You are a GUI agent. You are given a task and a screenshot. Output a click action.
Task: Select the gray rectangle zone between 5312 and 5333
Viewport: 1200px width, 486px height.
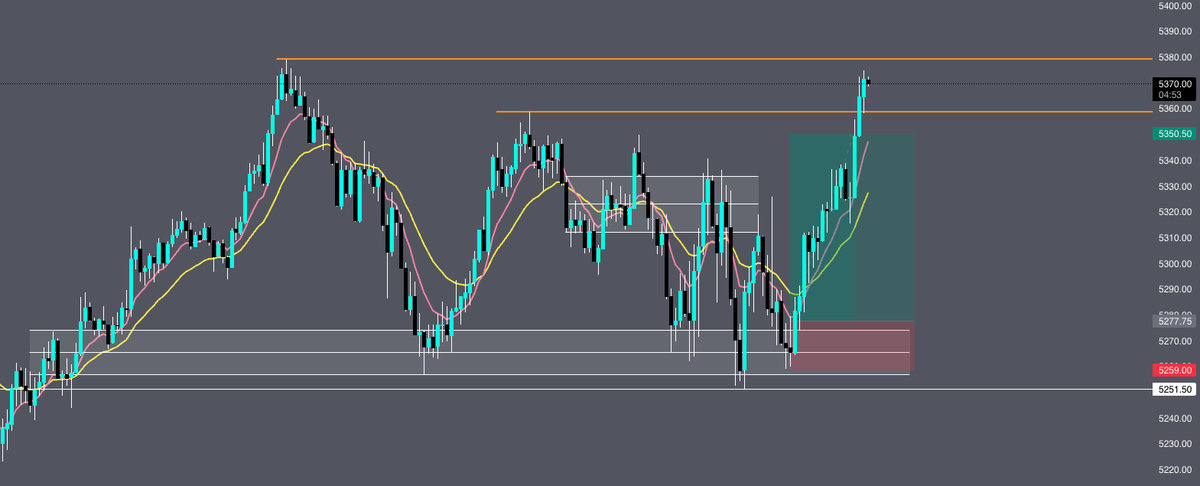point(662,204)
